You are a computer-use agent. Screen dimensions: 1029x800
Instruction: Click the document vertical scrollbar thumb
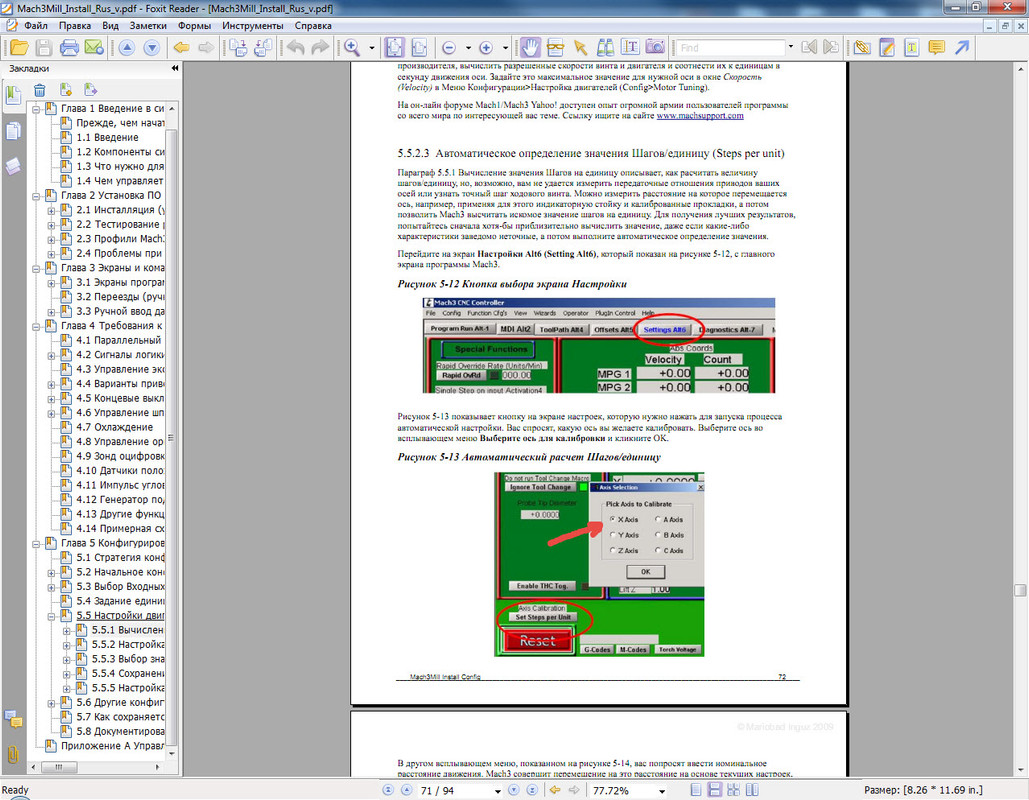1020,590
